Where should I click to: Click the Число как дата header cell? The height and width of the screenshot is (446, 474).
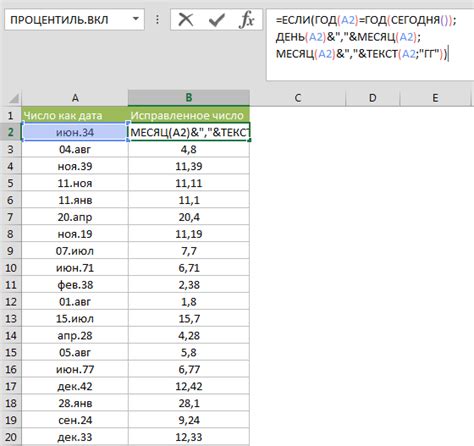75,115
